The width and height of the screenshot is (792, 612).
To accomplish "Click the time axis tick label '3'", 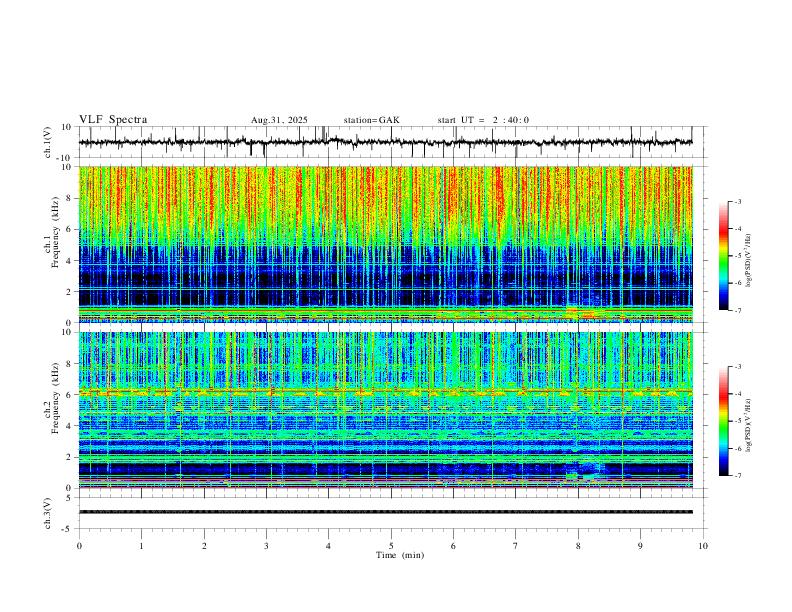I will point(266,546).
